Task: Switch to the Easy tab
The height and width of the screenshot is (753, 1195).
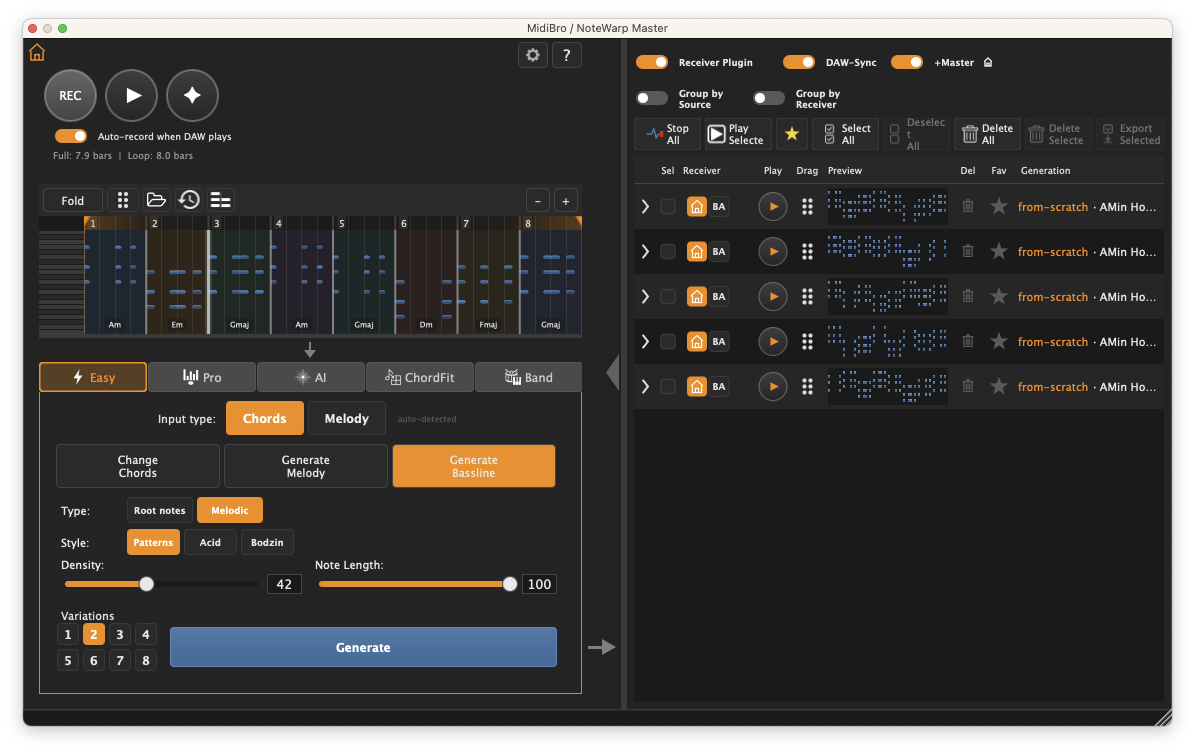Action: click(93, 377)
